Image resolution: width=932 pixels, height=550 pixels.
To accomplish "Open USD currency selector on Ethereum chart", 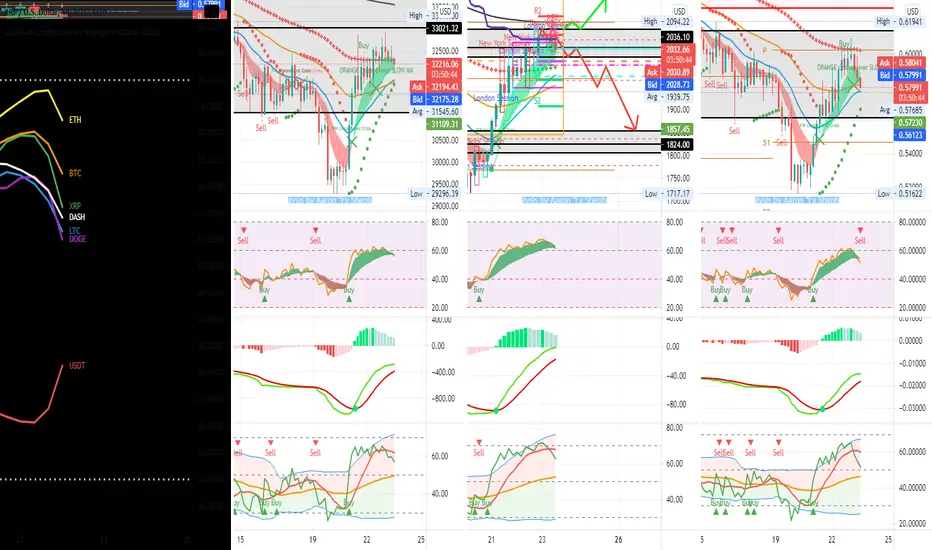I will coord(679,11).
